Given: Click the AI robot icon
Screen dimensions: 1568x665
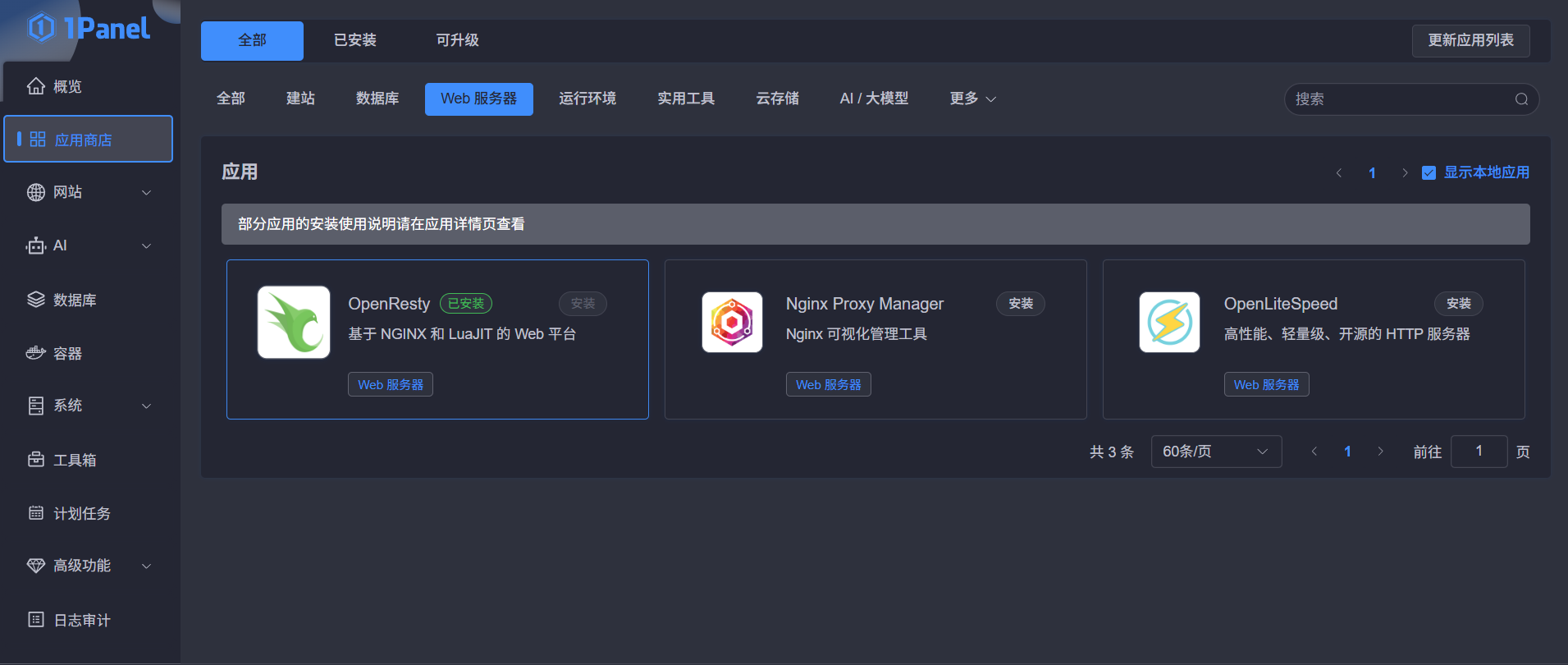Looking at the screenshot, I should click(36, 245).
